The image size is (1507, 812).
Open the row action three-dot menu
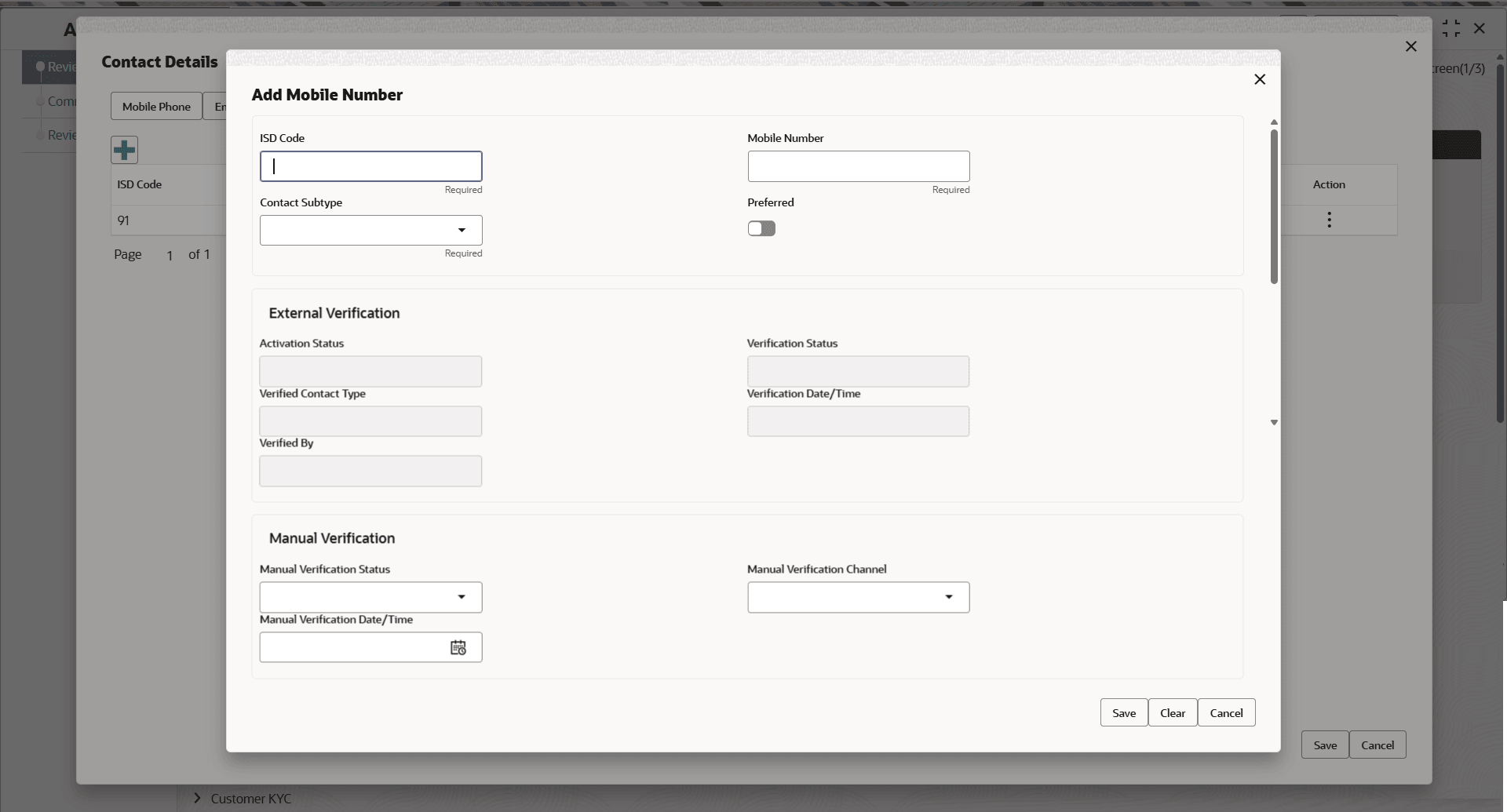pos(1329,220)
